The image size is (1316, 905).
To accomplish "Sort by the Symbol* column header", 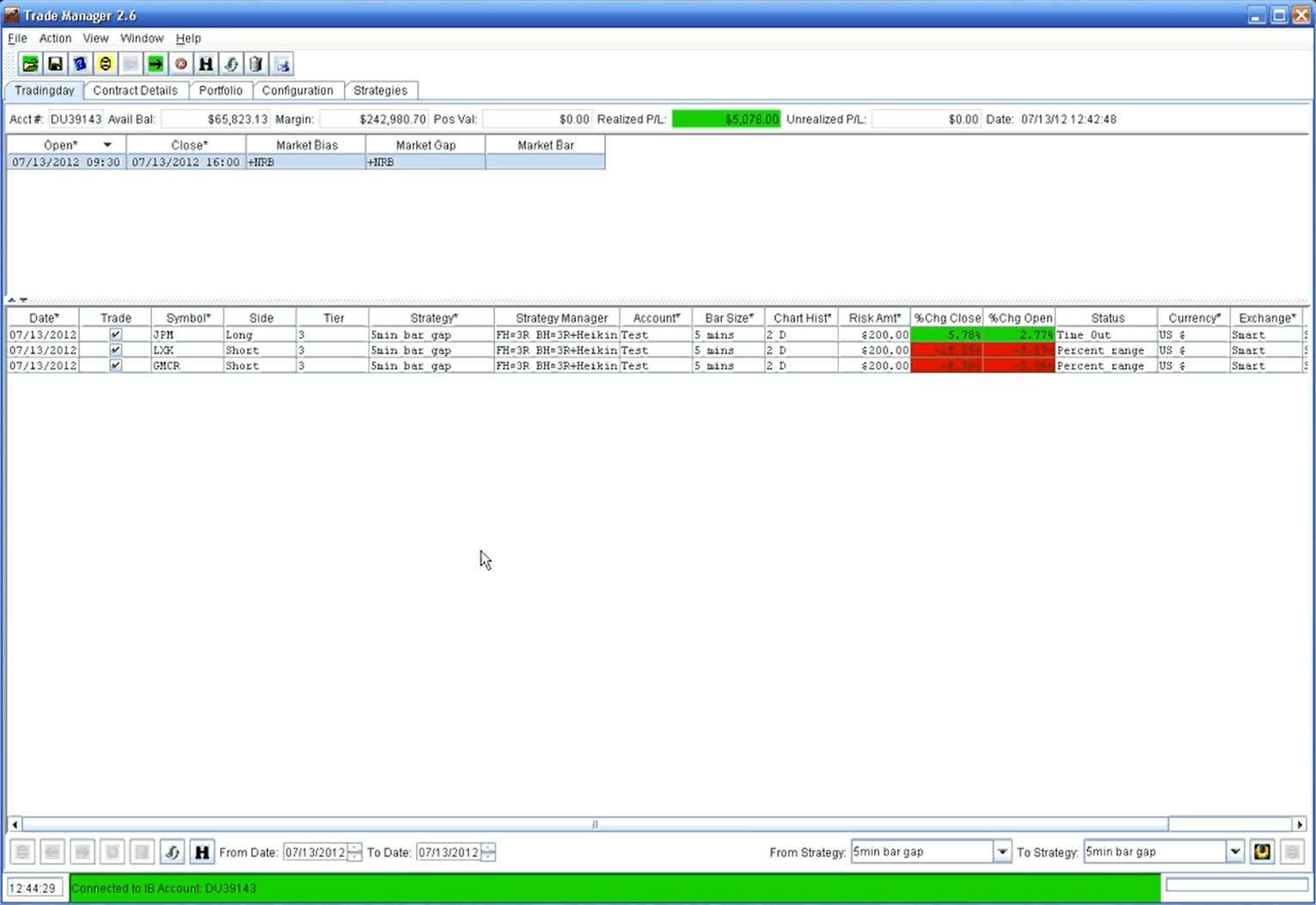I will tap(188, 318).
